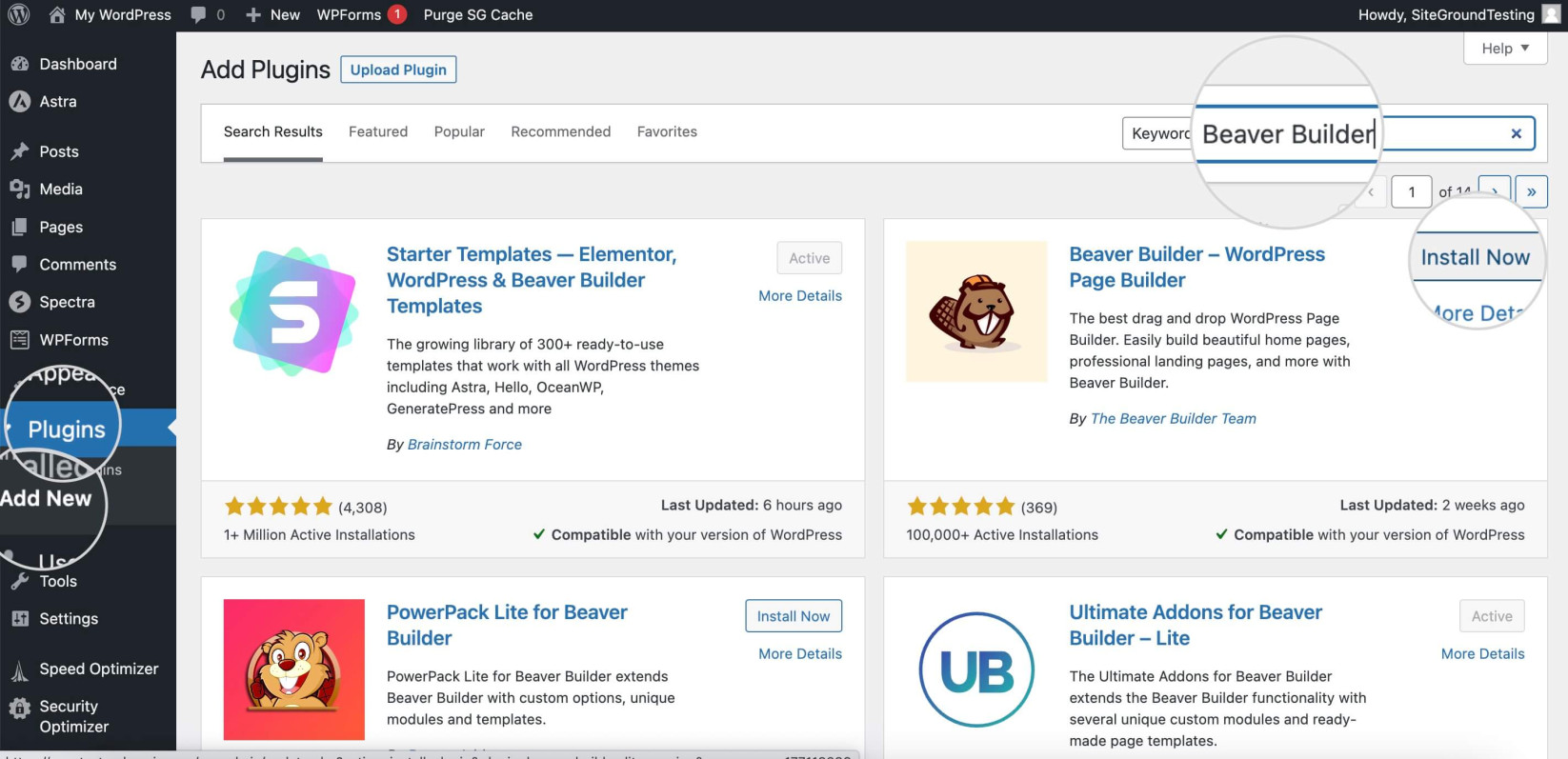Click the current page number field

click(x=1412, y=191)
